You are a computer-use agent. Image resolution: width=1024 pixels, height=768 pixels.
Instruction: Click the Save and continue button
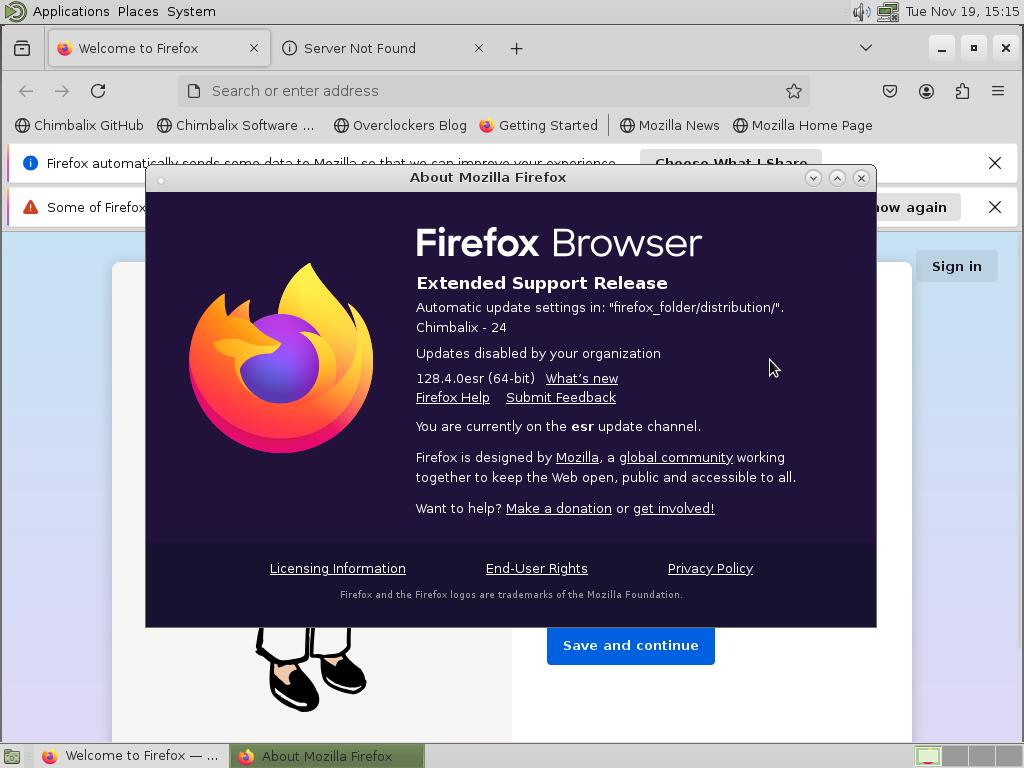[x=631, y=646]
